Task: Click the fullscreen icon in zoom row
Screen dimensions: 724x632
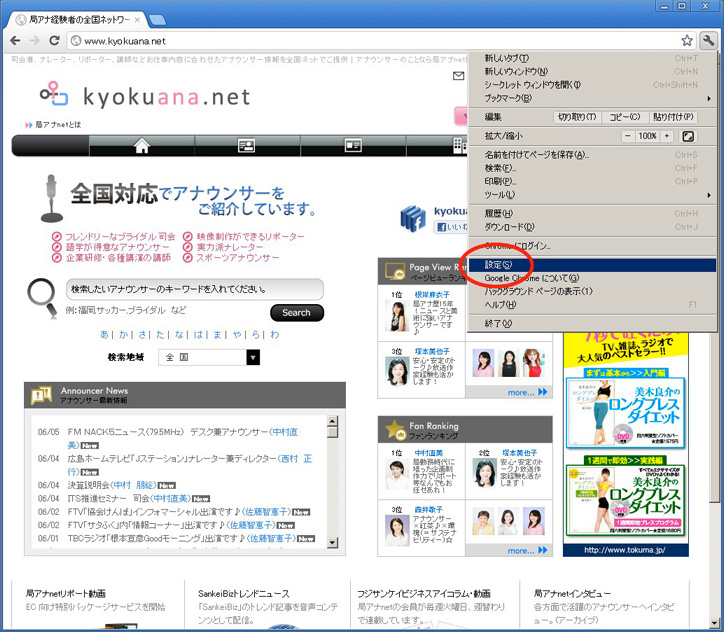Action: (688, 136)
